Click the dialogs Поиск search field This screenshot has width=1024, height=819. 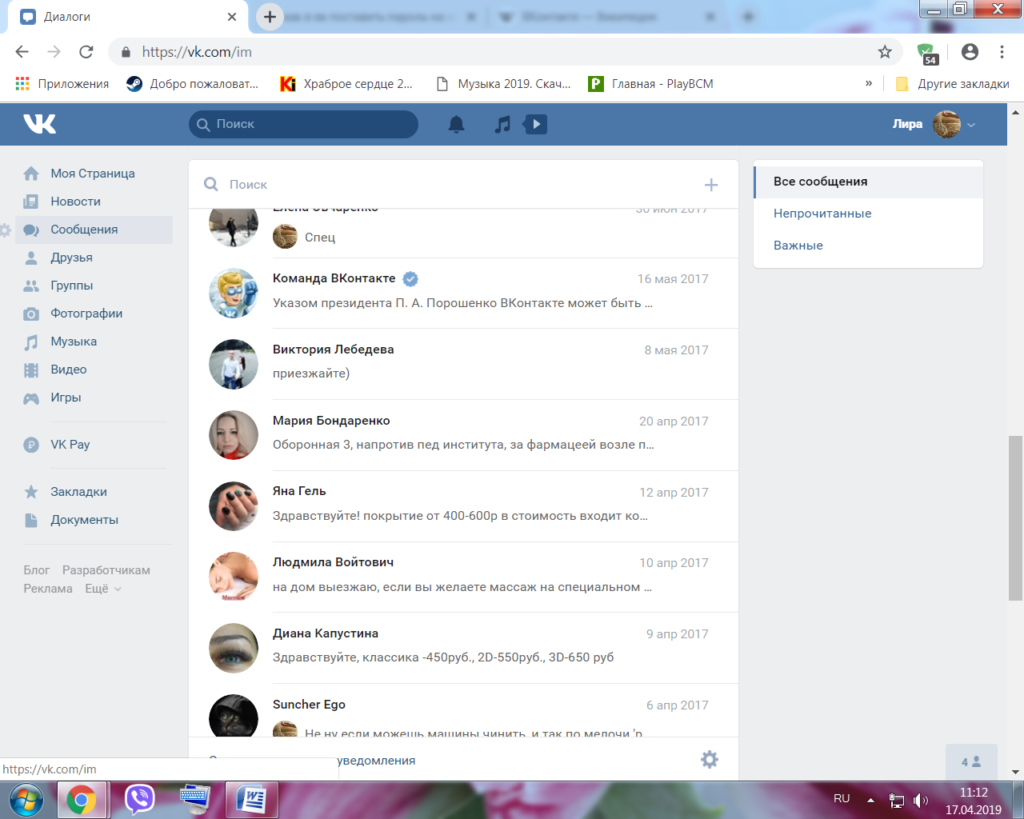(x=451, y=185)
